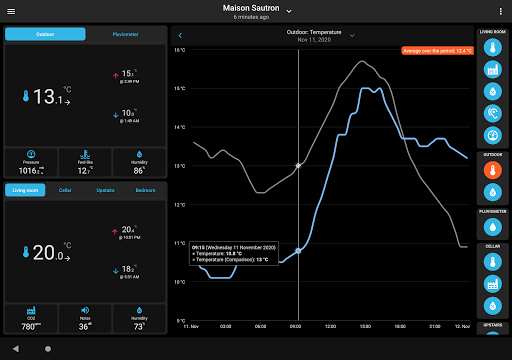Click the Average over the period label
Viewport: 512px width, 360px height.
(437, 51)
